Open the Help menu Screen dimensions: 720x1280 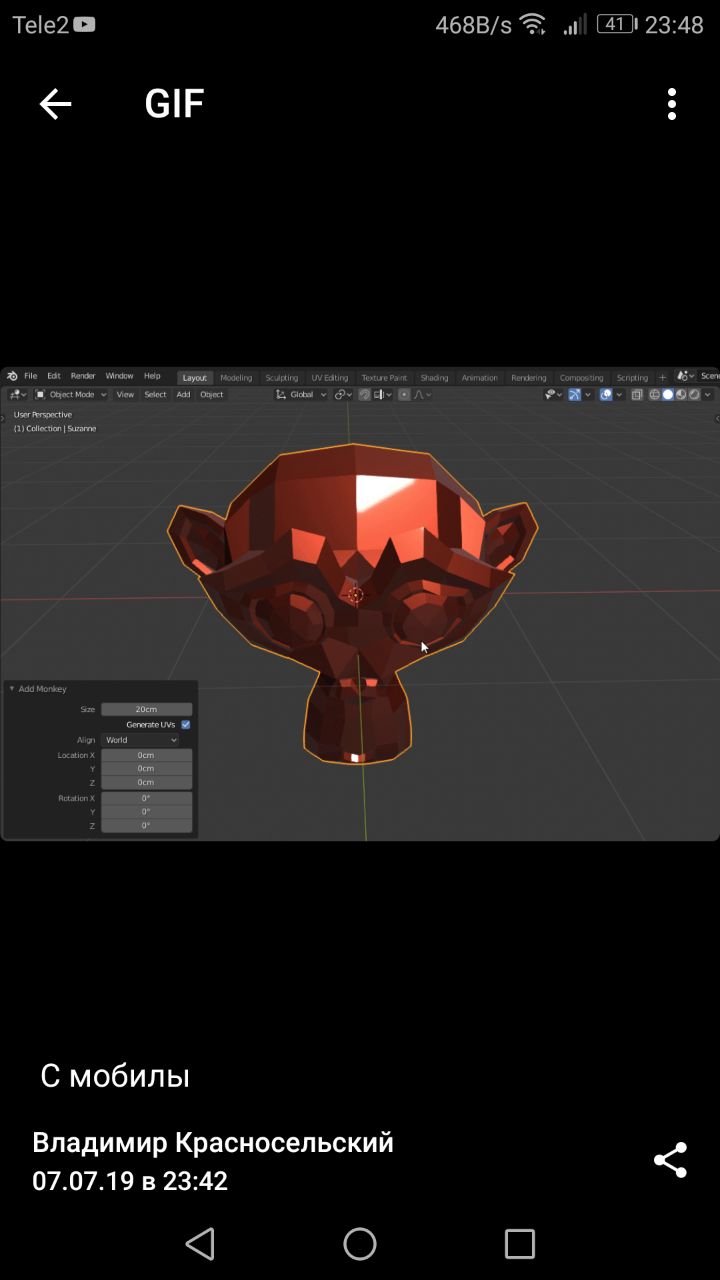(x=152, y=376)
